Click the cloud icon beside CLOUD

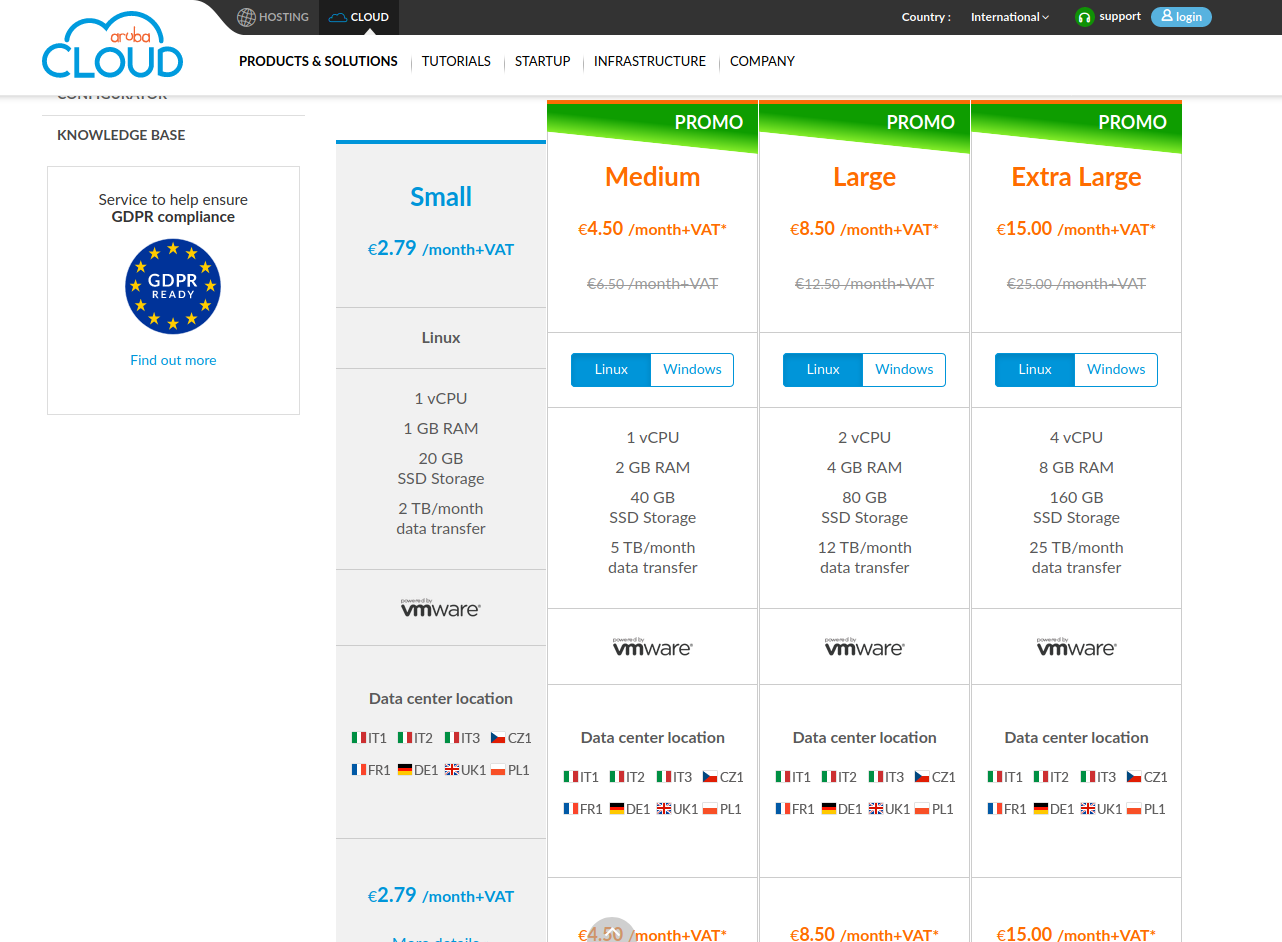pos(338,17)
